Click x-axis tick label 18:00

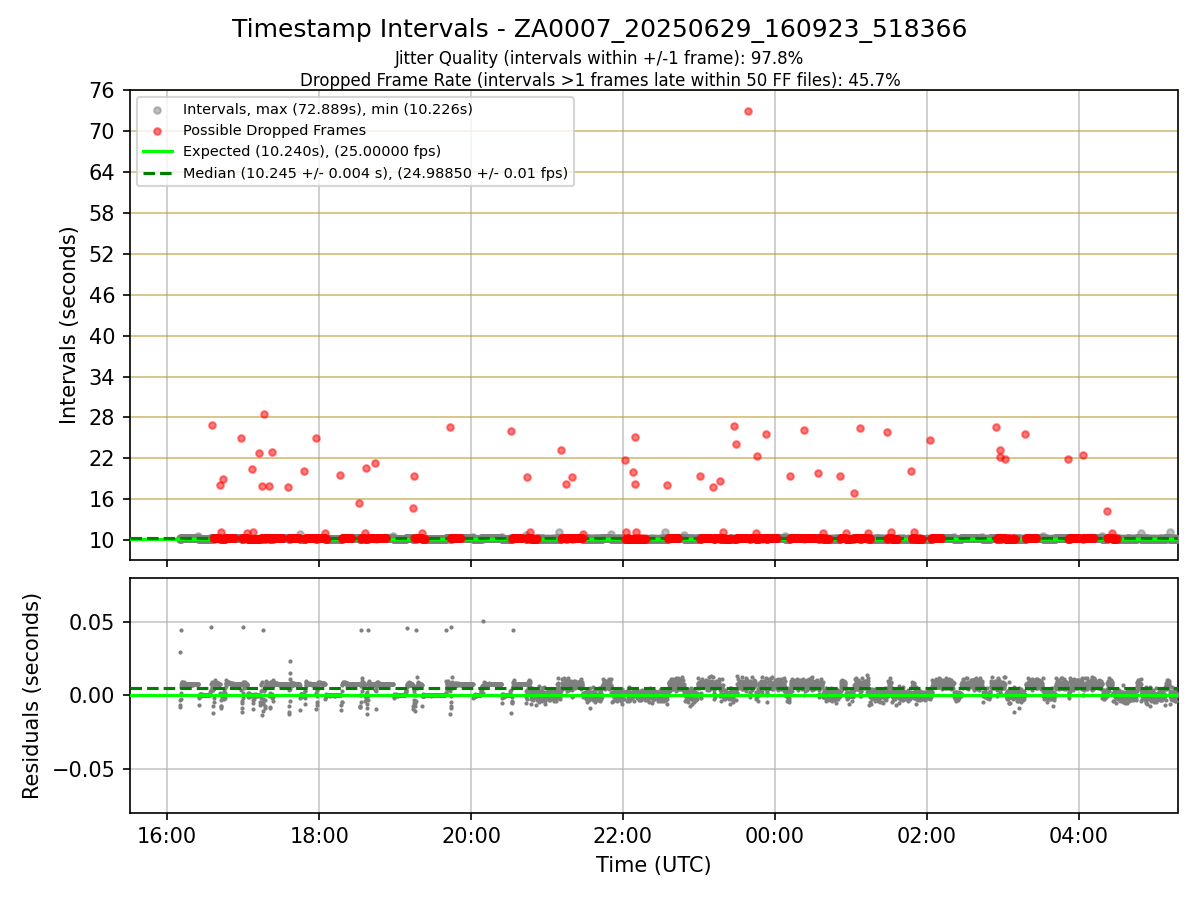pos(318,834)
